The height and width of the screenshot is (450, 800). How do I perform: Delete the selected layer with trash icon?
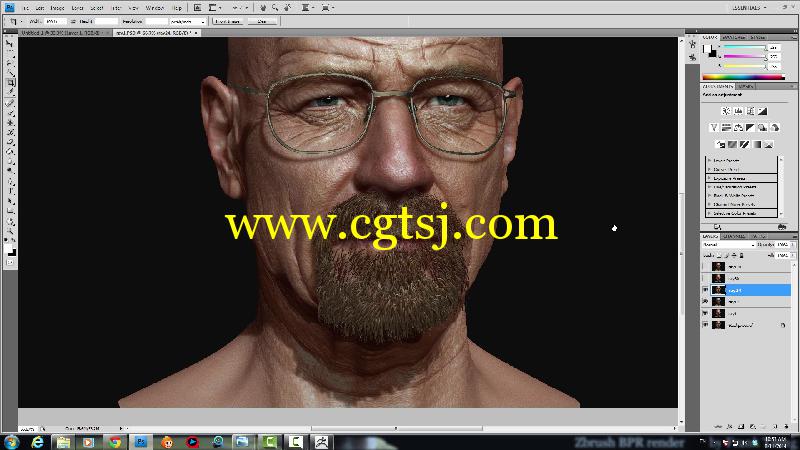tap(786, 427)
